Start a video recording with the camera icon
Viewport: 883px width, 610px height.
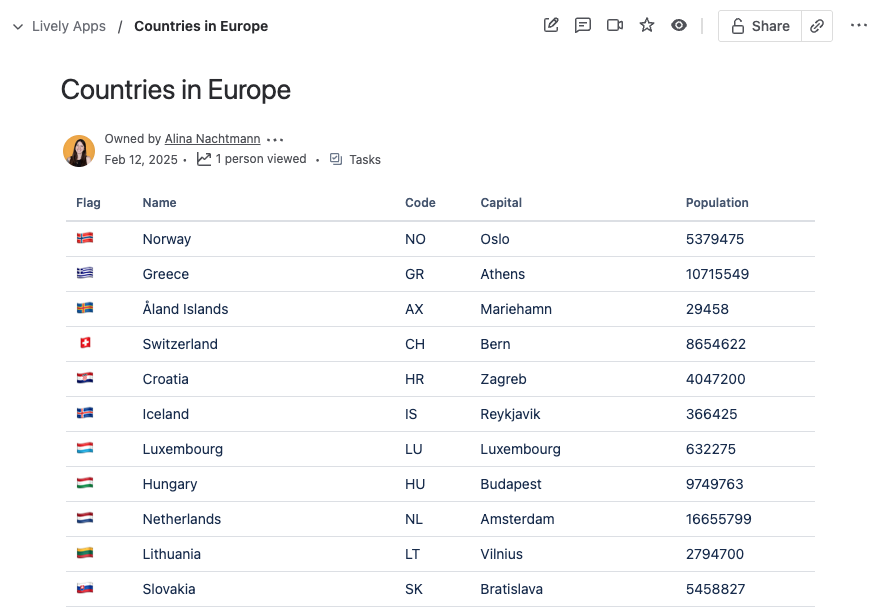pos(615,25)
